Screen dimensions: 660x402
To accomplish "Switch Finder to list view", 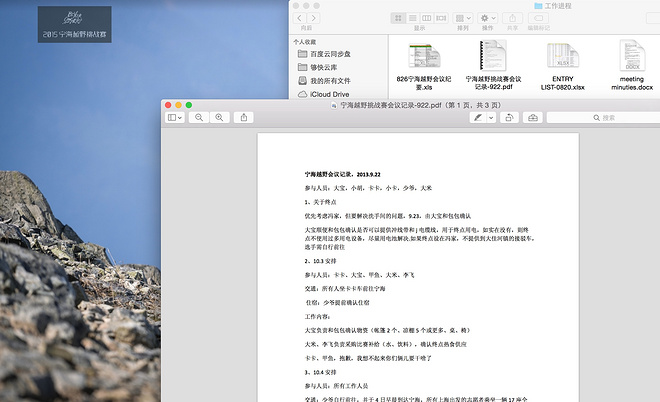I will tap(412, 18).
